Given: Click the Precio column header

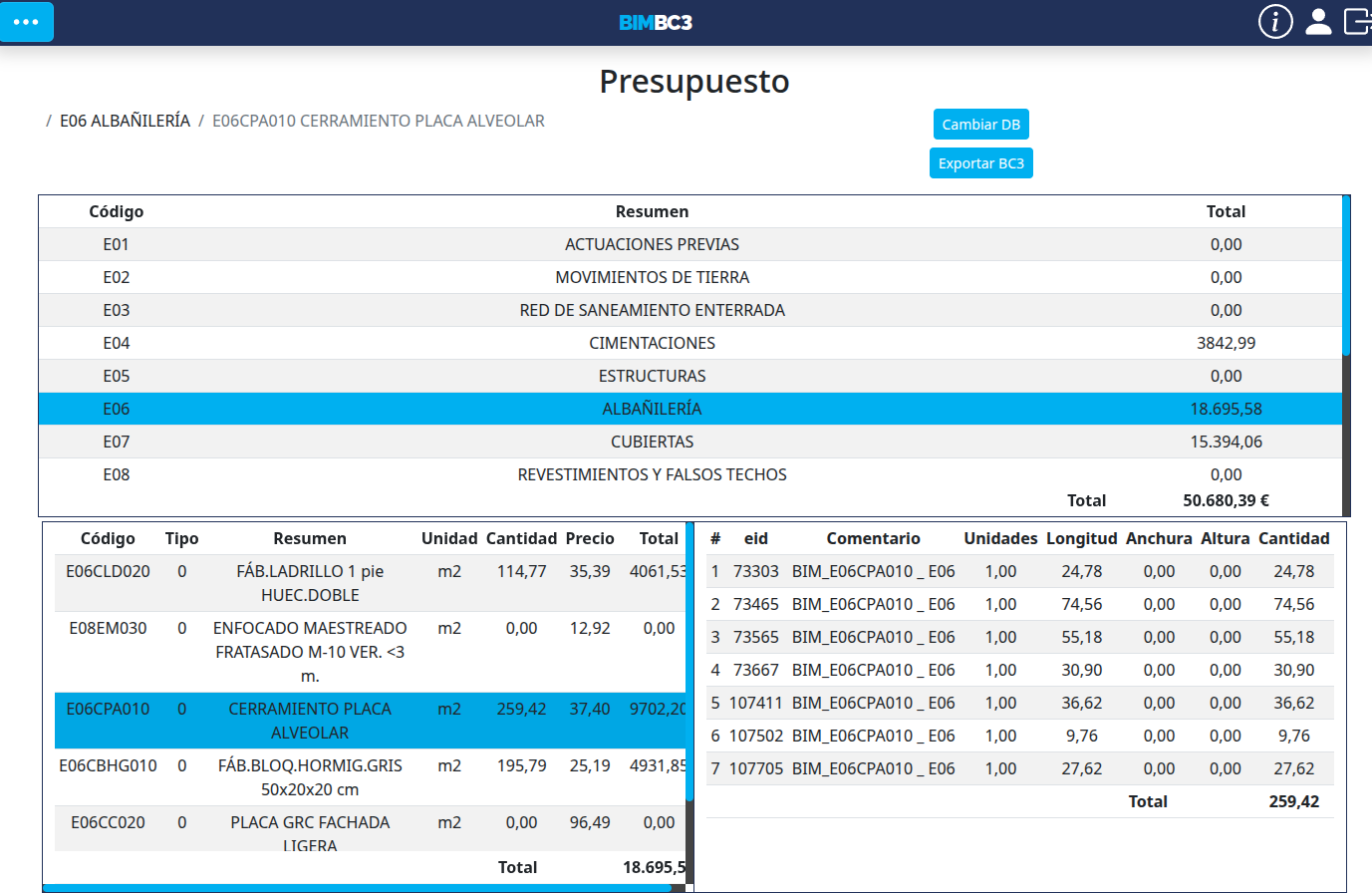Looking at the screenshot, I should (590, 538).
